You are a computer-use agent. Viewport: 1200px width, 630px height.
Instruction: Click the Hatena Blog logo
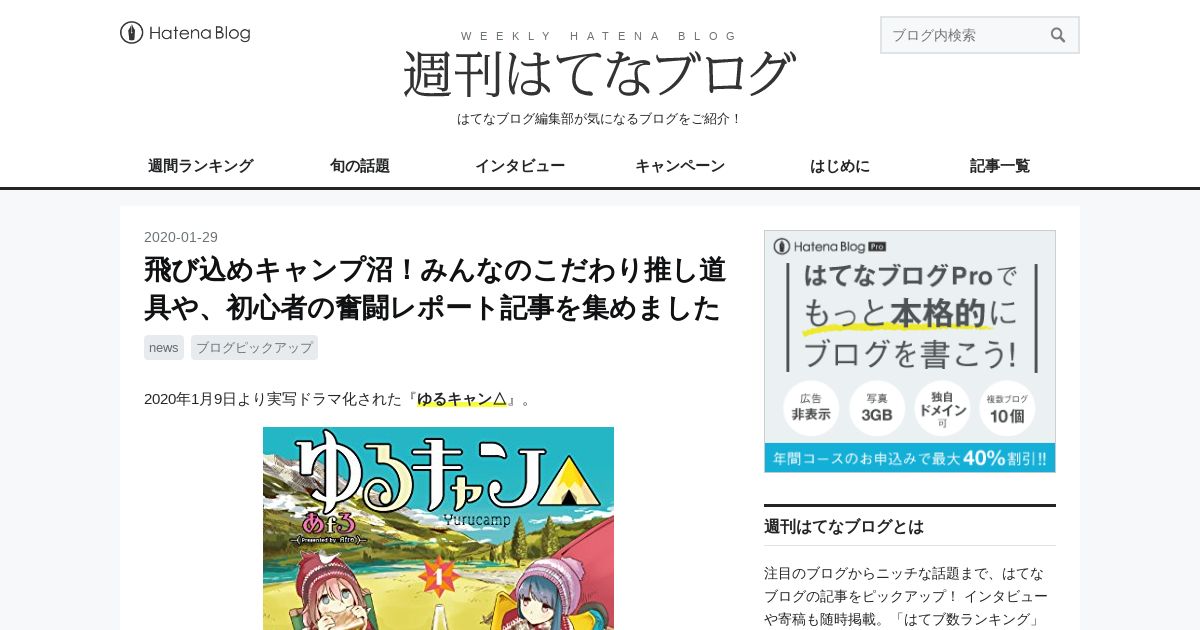click(x=185, y=33)
